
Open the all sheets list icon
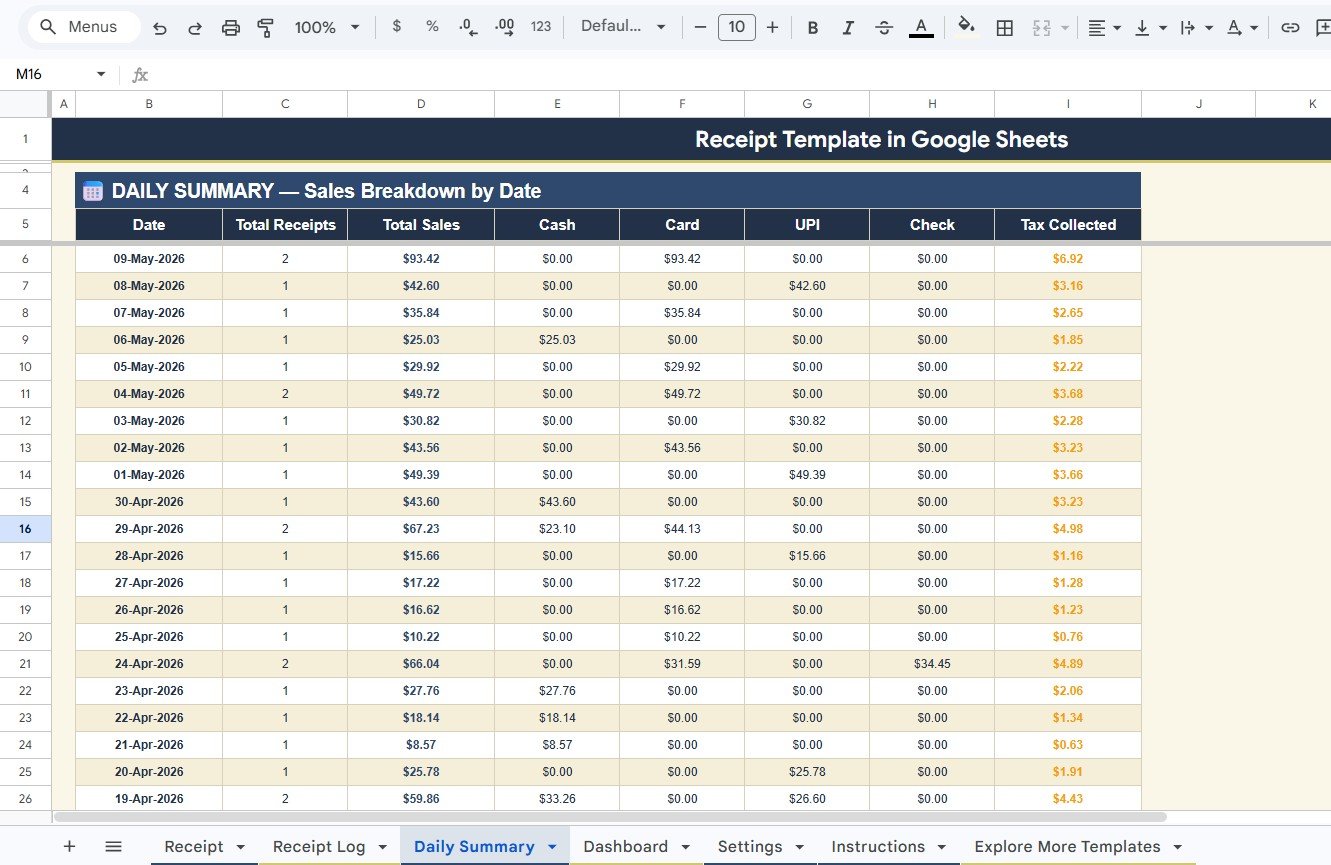coord(113,846)
